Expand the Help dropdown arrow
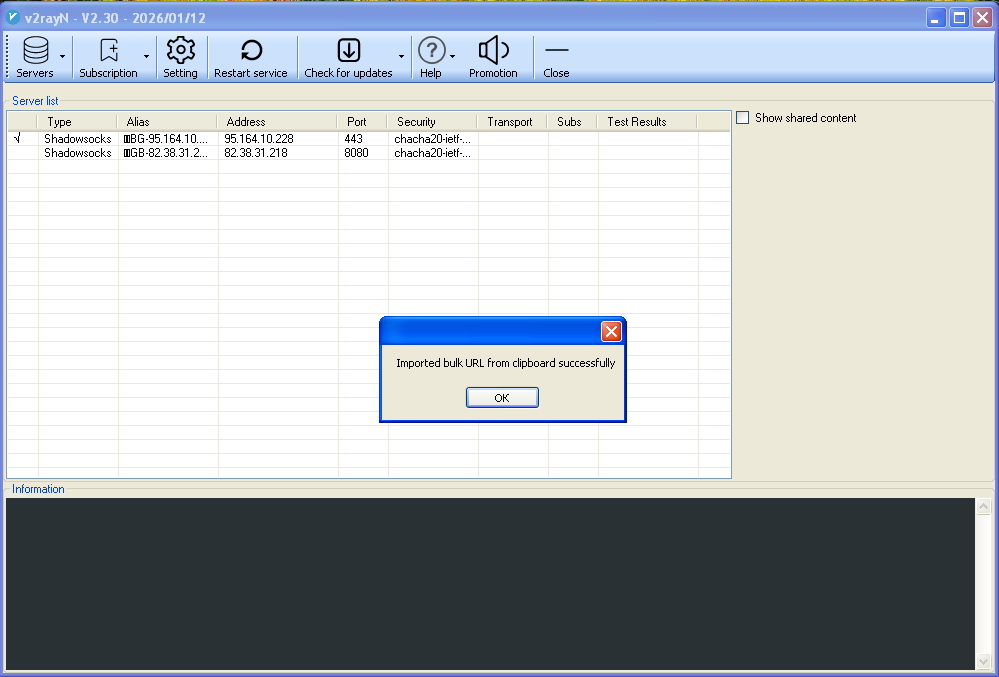The height and width of the screenshot is (677, 999). tap(452, 57)
